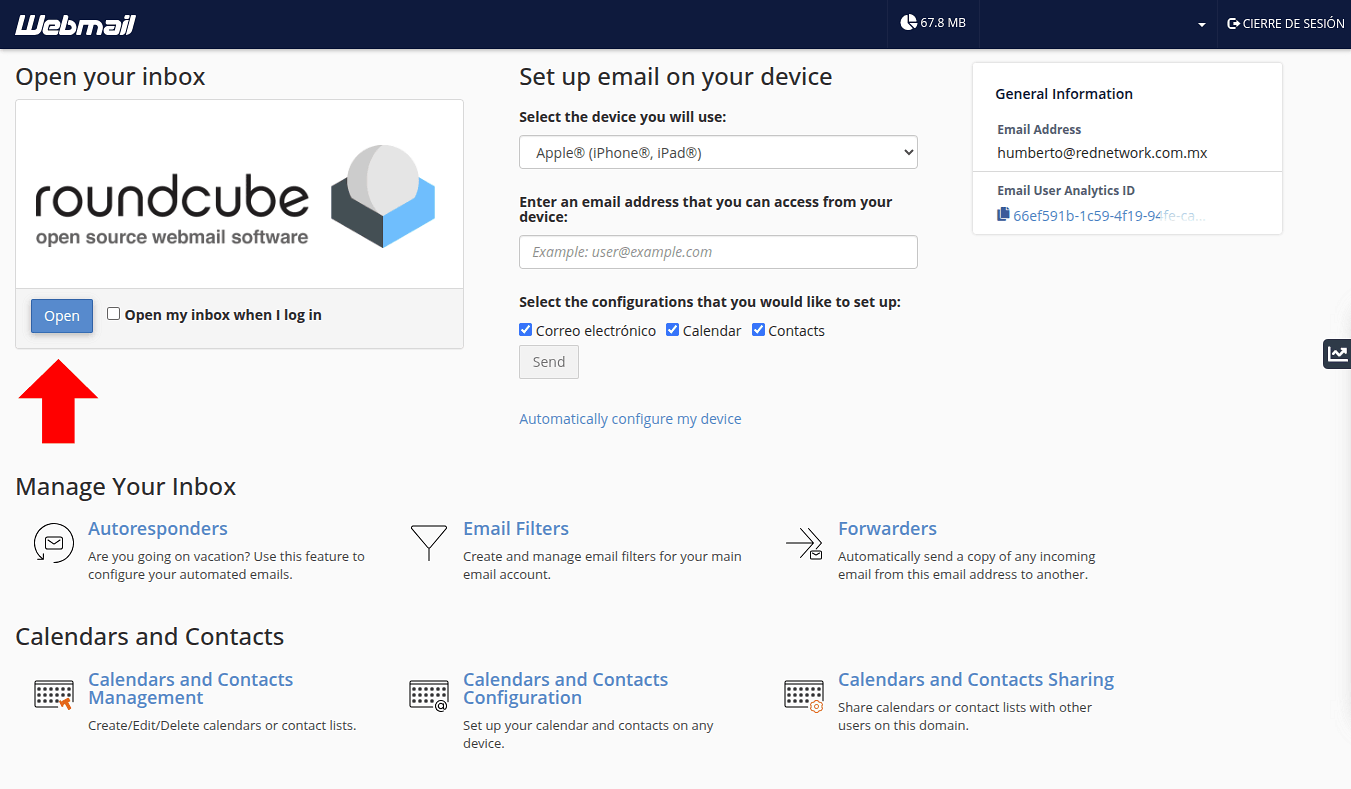
Task: Open the user account dropdown arrow
Action: [1201, 24]
